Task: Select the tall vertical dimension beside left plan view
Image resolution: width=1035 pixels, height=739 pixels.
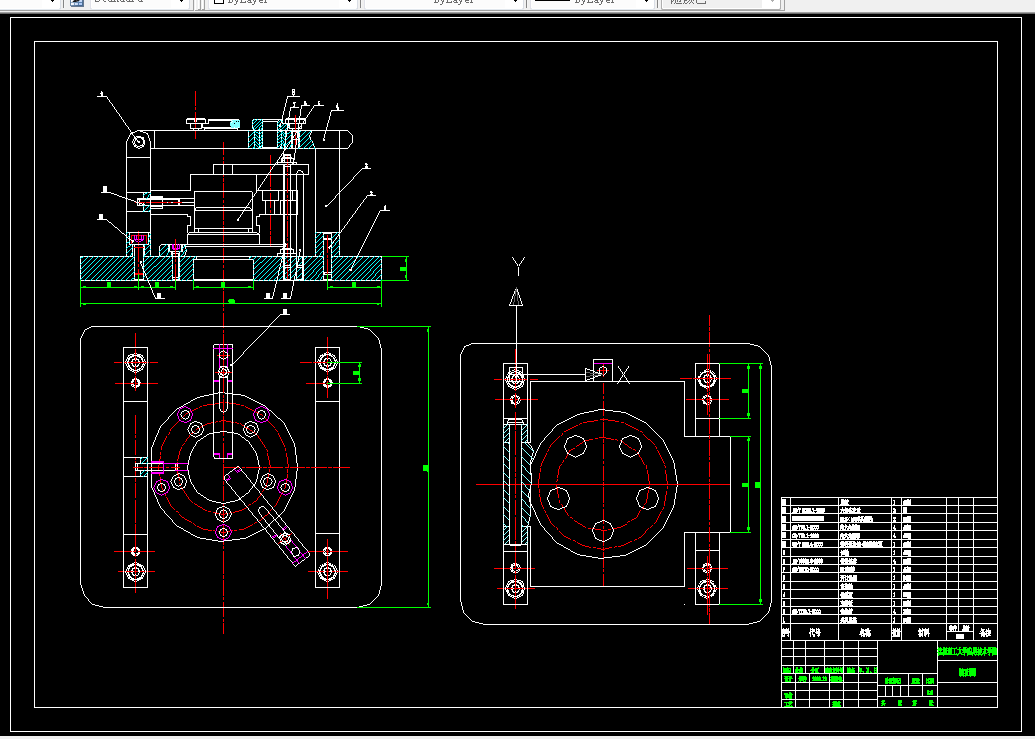Action: pyautogui.click(x=428, y=467)
